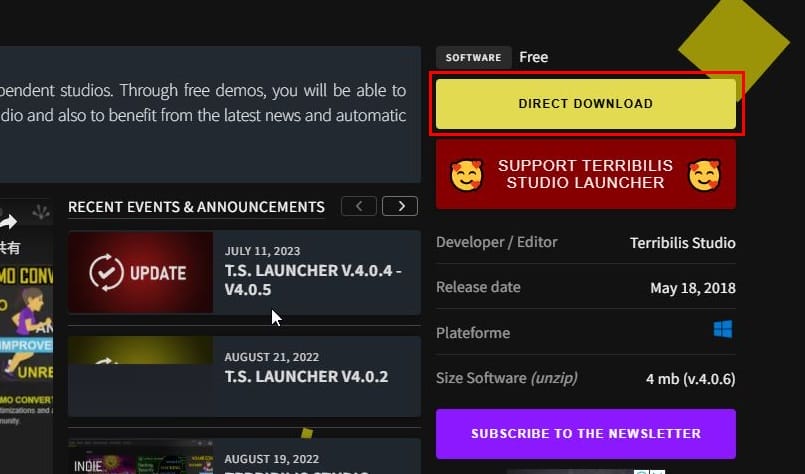Click the left smiling hearts emoji
The width and height of the screenshot is (805, 474).
coord(467,175)
